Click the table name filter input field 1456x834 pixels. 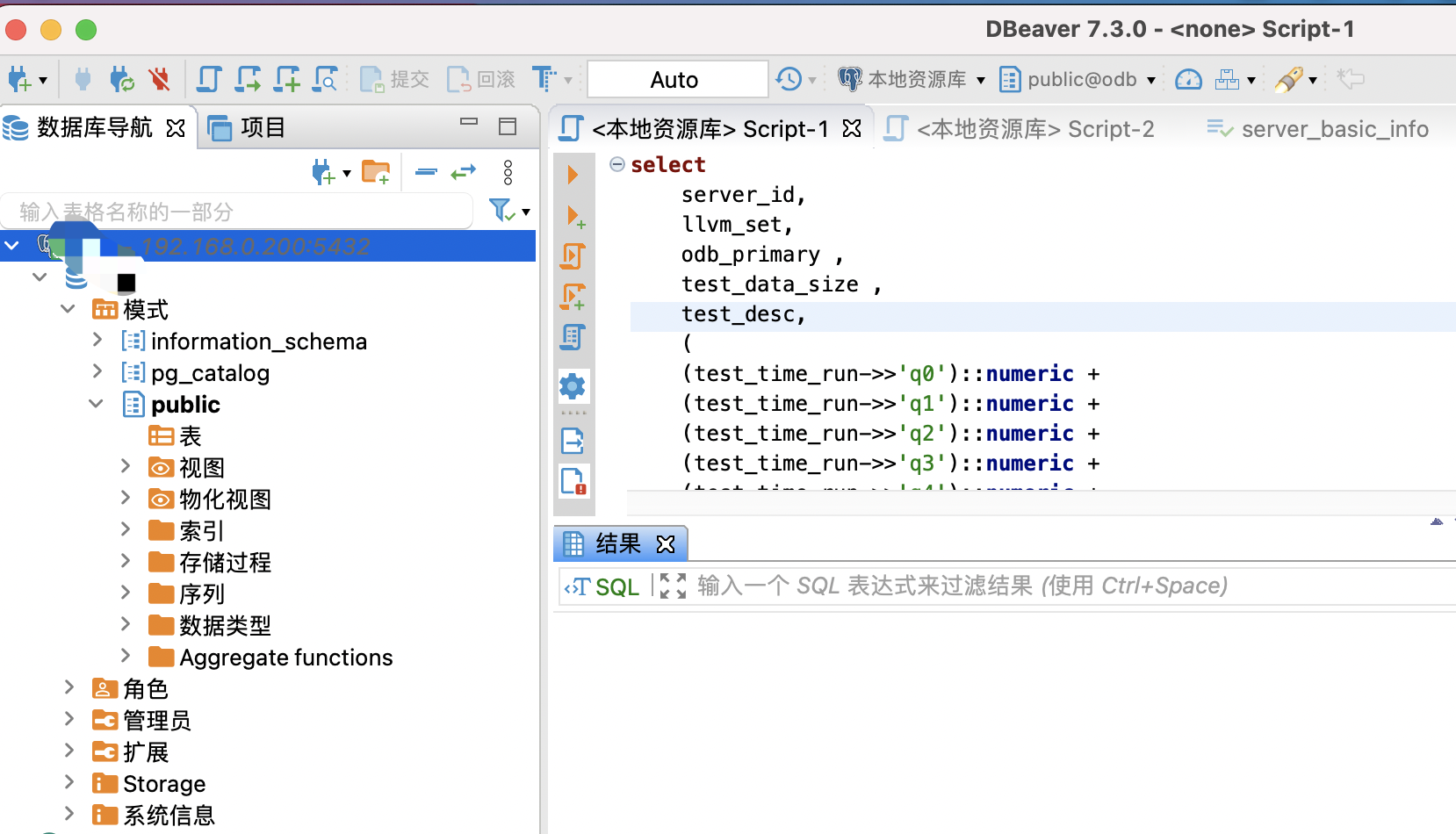(237, 211)
